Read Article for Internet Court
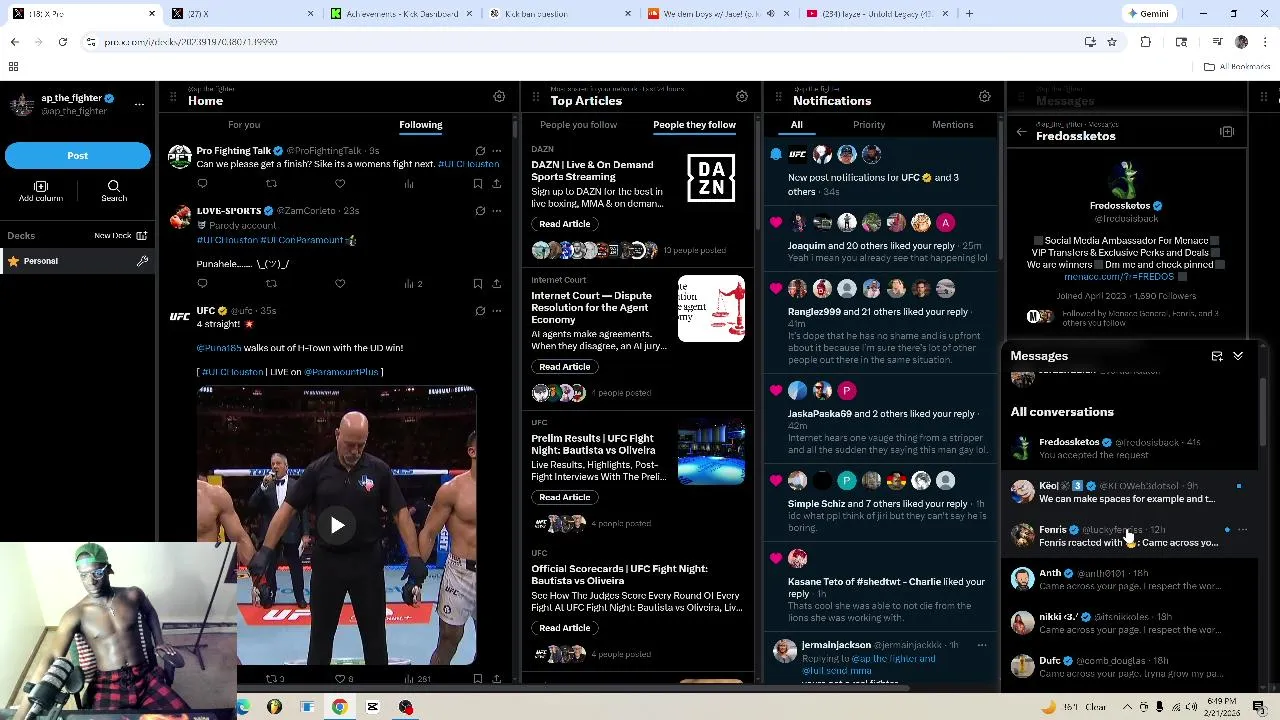This screenshot has width=1280, height=720. pos(565,367)
